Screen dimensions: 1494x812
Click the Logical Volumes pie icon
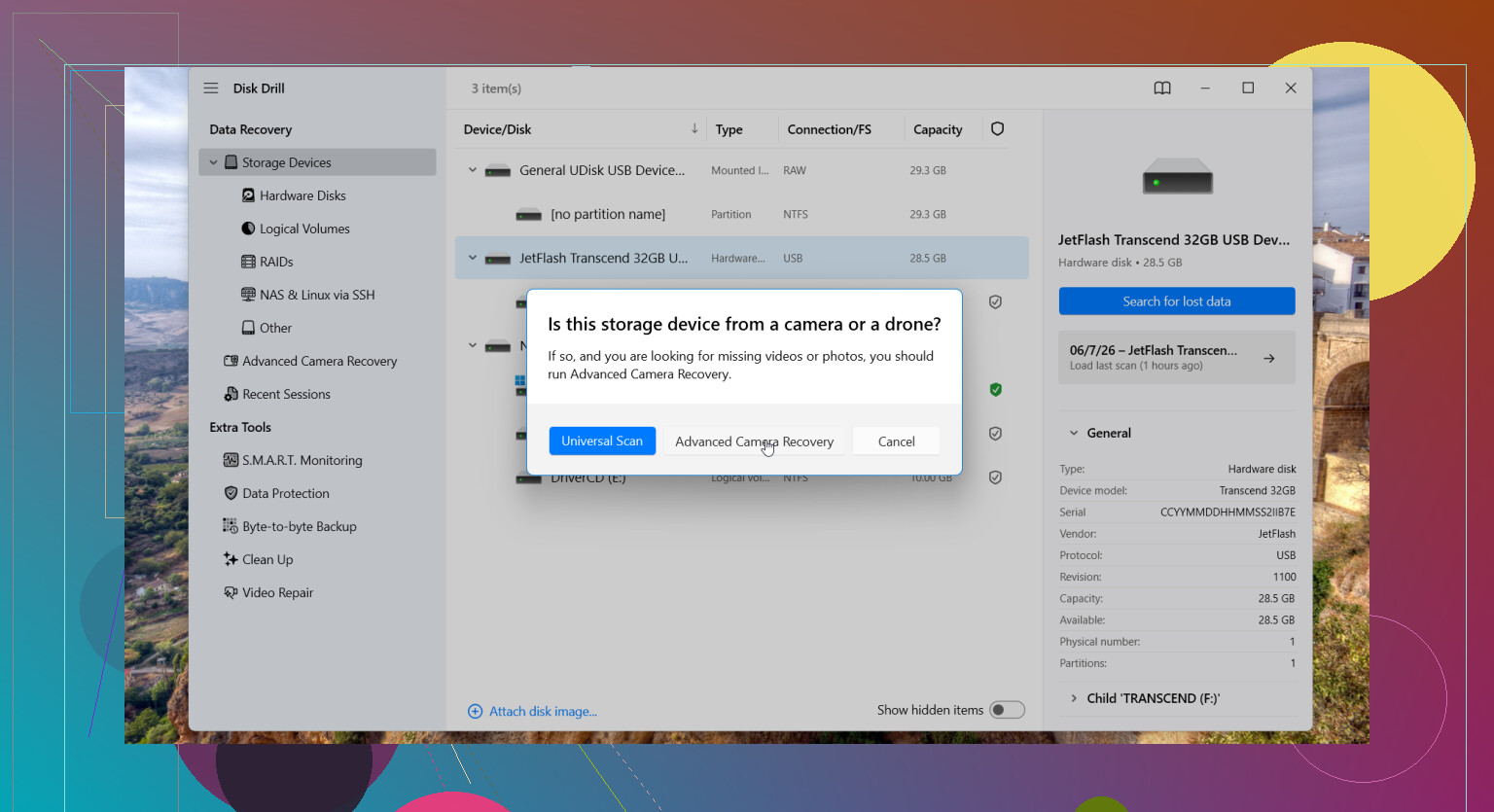pos(248,229)
